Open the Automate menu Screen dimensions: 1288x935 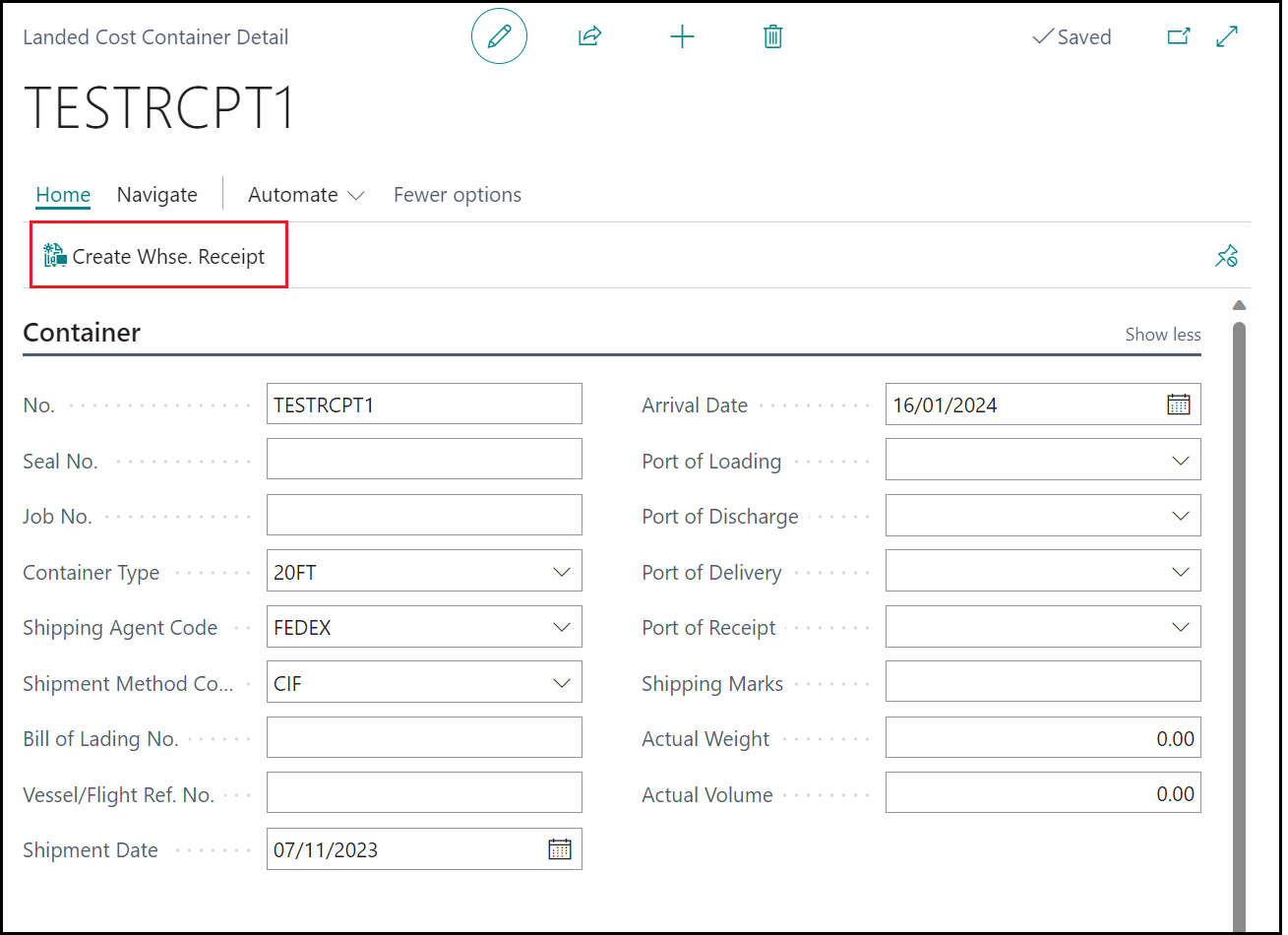(x=305, y=195)
